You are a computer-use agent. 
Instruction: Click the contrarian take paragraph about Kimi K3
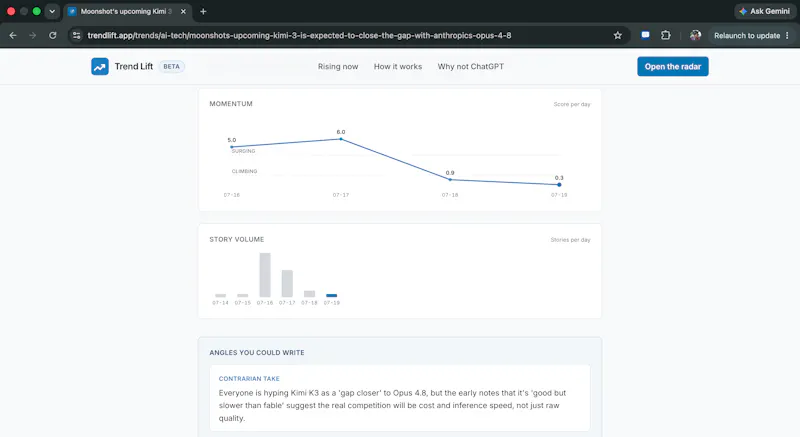click(392, 405)
